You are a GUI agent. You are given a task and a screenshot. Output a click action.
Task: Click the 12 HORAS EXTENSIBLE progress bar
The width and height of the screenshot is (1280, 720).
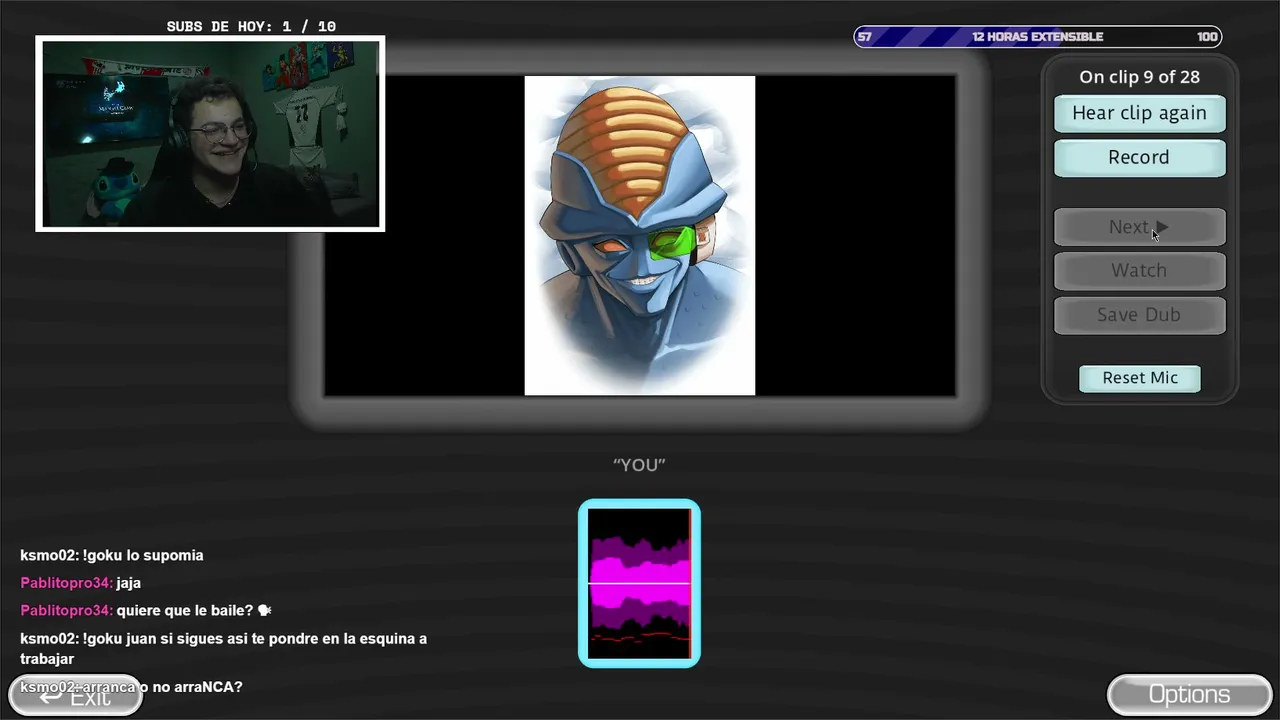point(1037,37)
